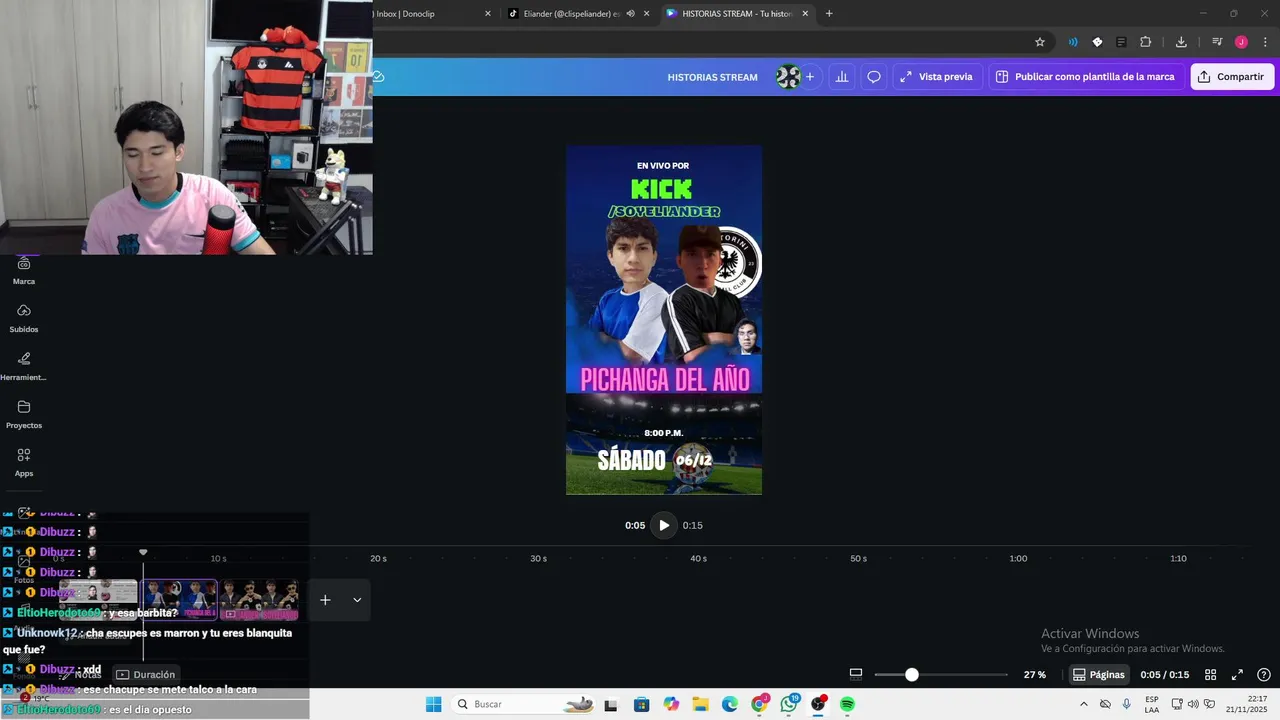Add a new page with timeline plus
Screen dimensions: 1280x720
[x=325, y=600]
